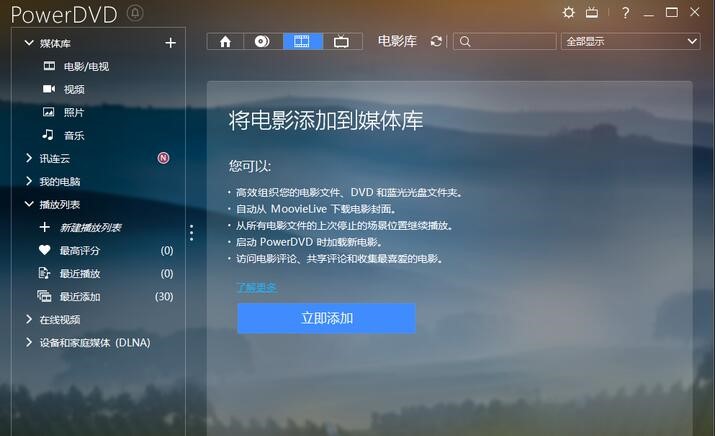
Task: Collapse the 媒体库 section
Action: (x=29, y=43)
